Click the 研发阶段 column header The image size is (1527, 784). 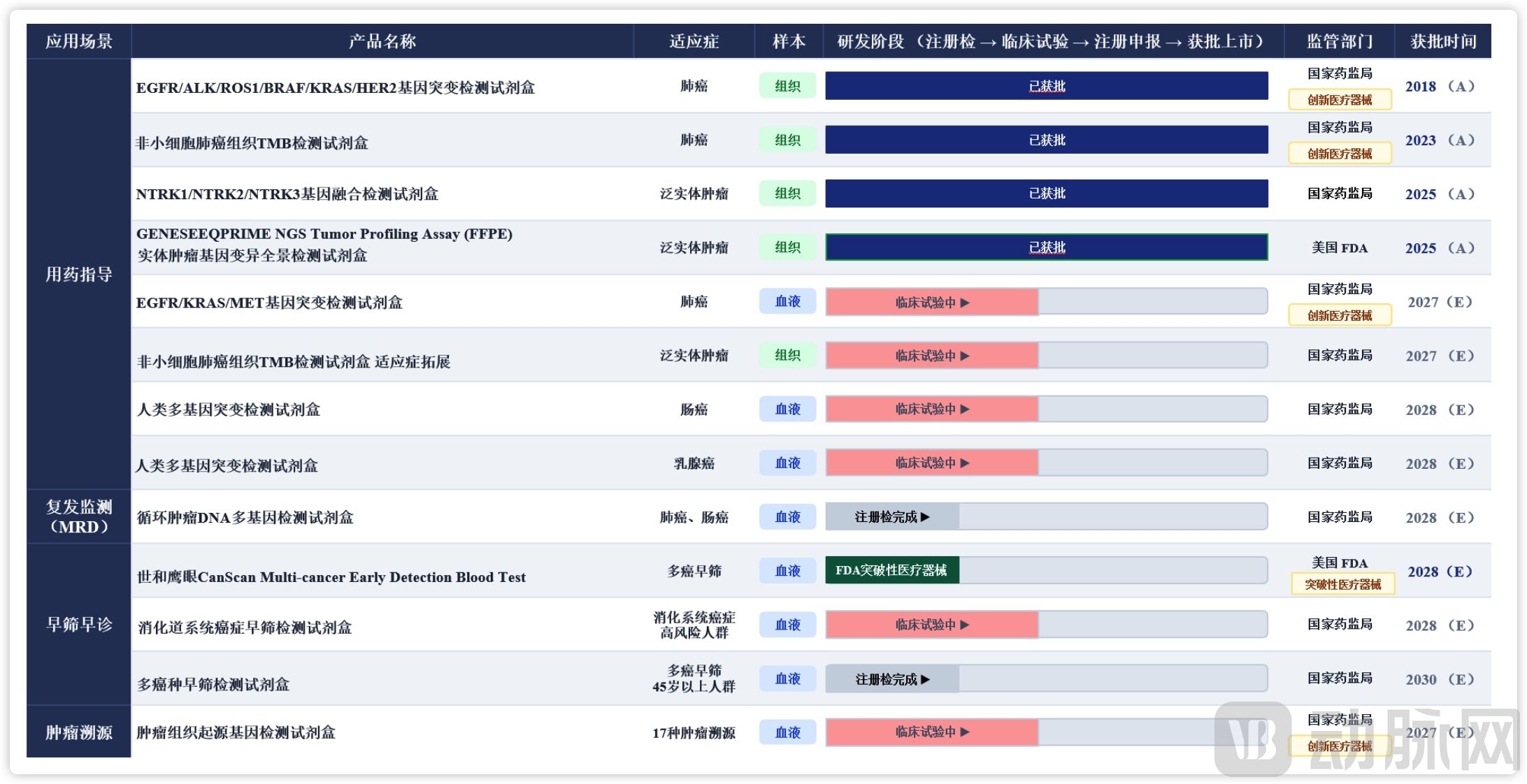[x=1053, y=41]
